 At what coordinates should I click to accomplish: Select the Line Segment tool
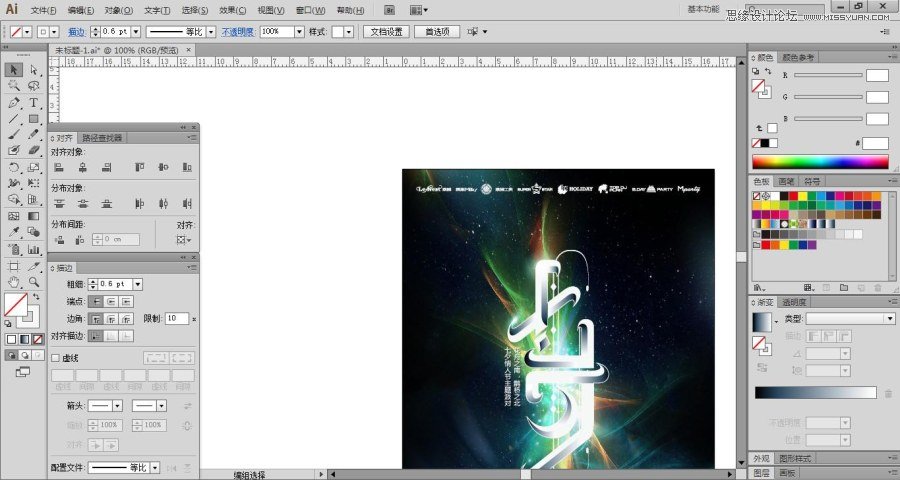(x=14, y=119)
